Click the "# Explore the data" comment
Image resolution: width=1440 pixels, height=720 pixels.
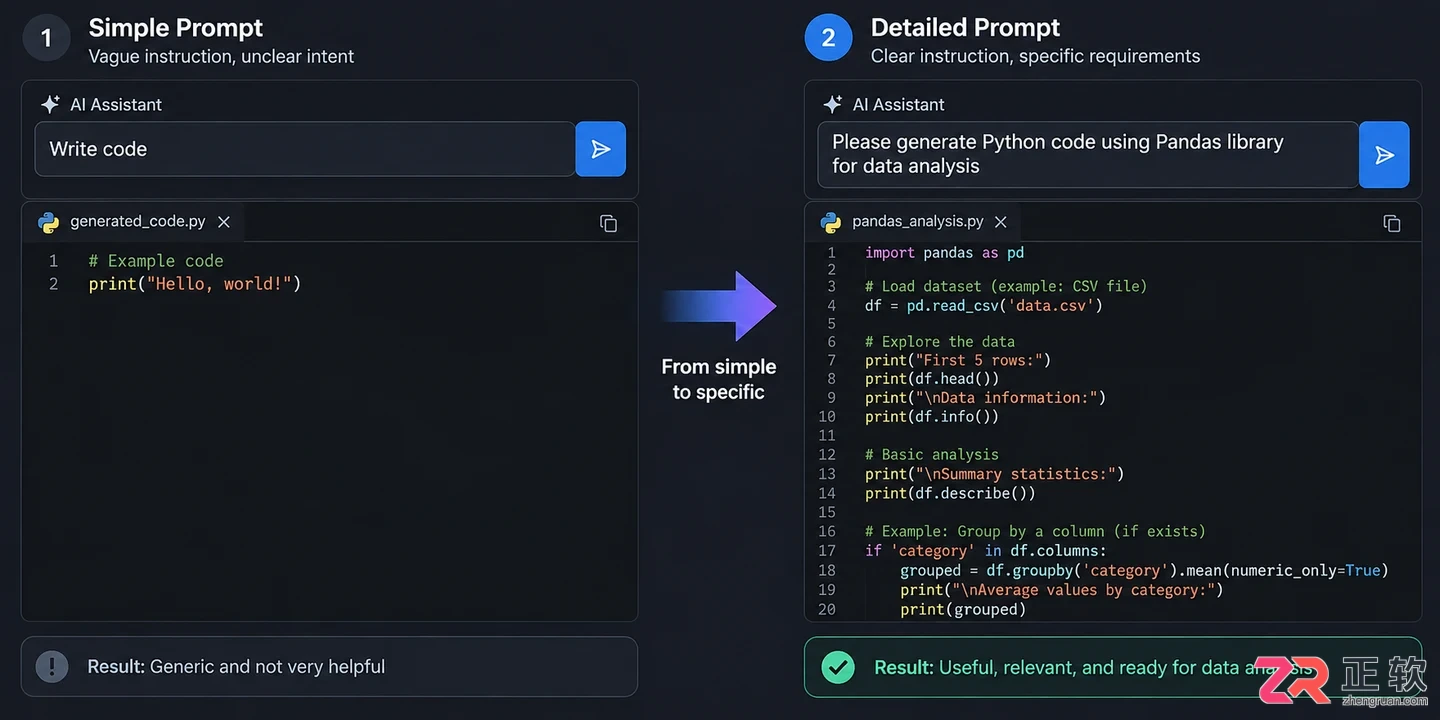pos(940,342)
